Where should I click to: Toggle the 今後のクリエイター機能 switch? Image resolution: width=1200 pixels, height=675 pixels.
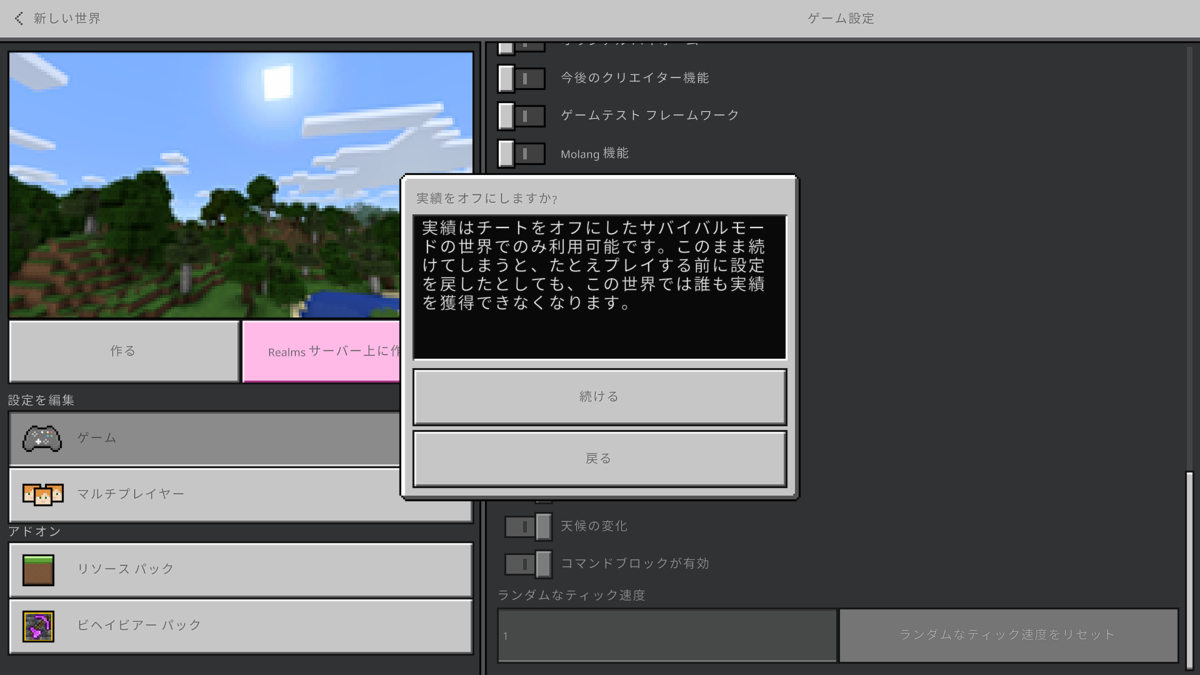(x=521, y=77)
